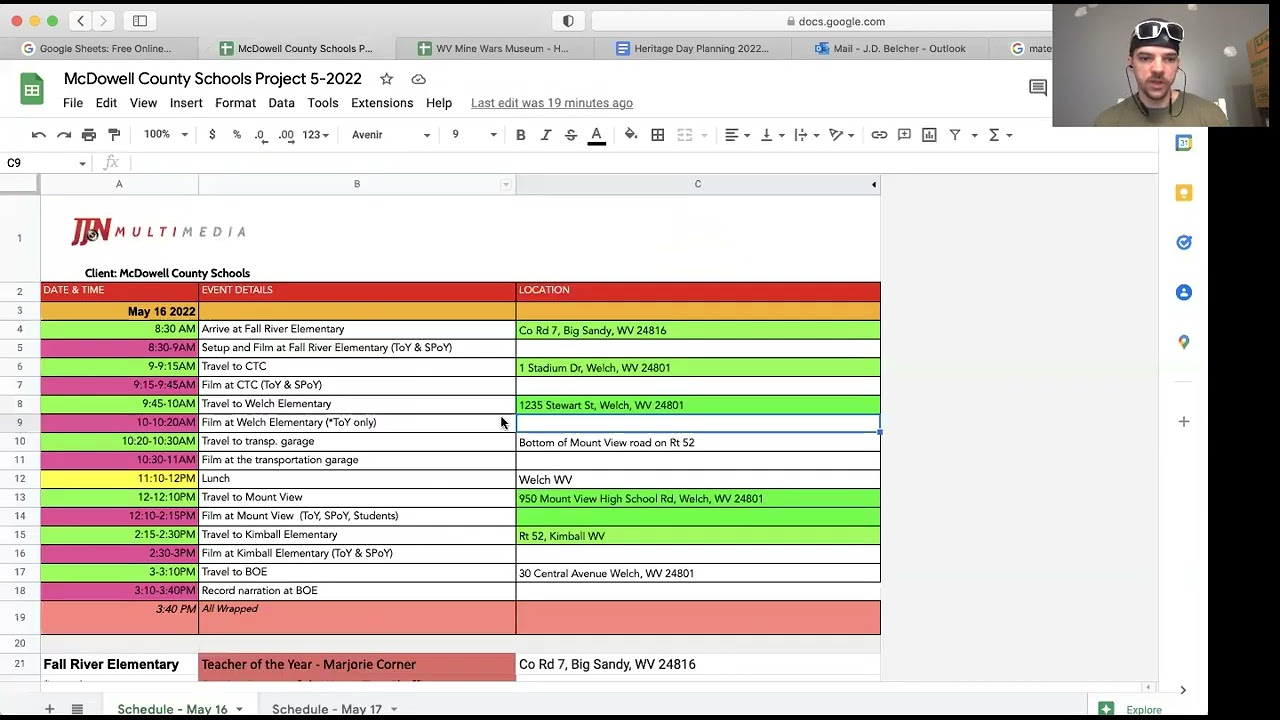Open the Extensions menu
Screen dimensions: 1280x720
(x=382, y=103)
